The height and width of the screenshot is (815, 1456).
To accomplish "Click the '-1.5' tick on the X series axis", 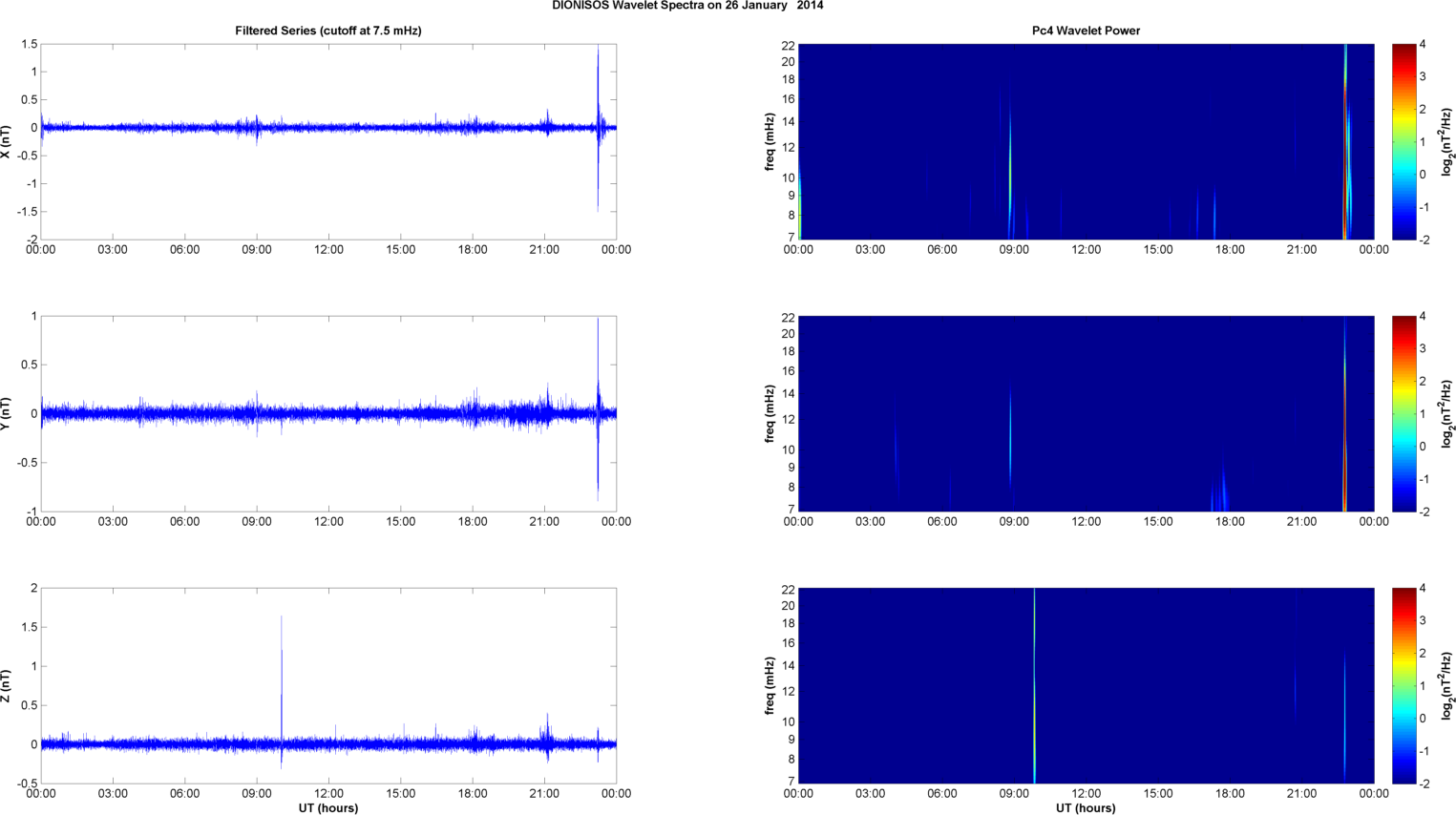I will [25, 212].
